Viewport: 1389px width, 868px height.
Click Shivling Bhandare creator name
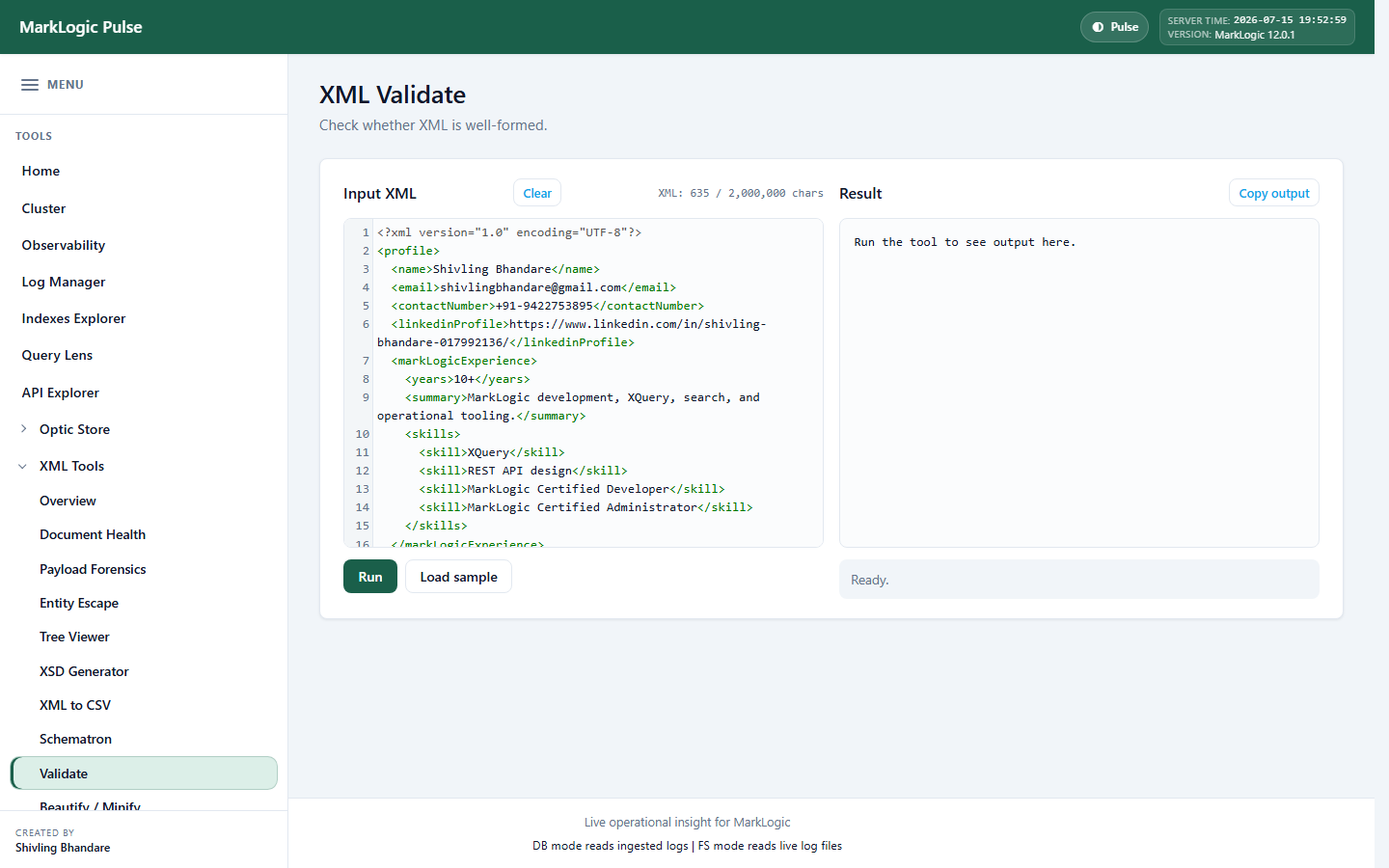click(x=63, y=848)
